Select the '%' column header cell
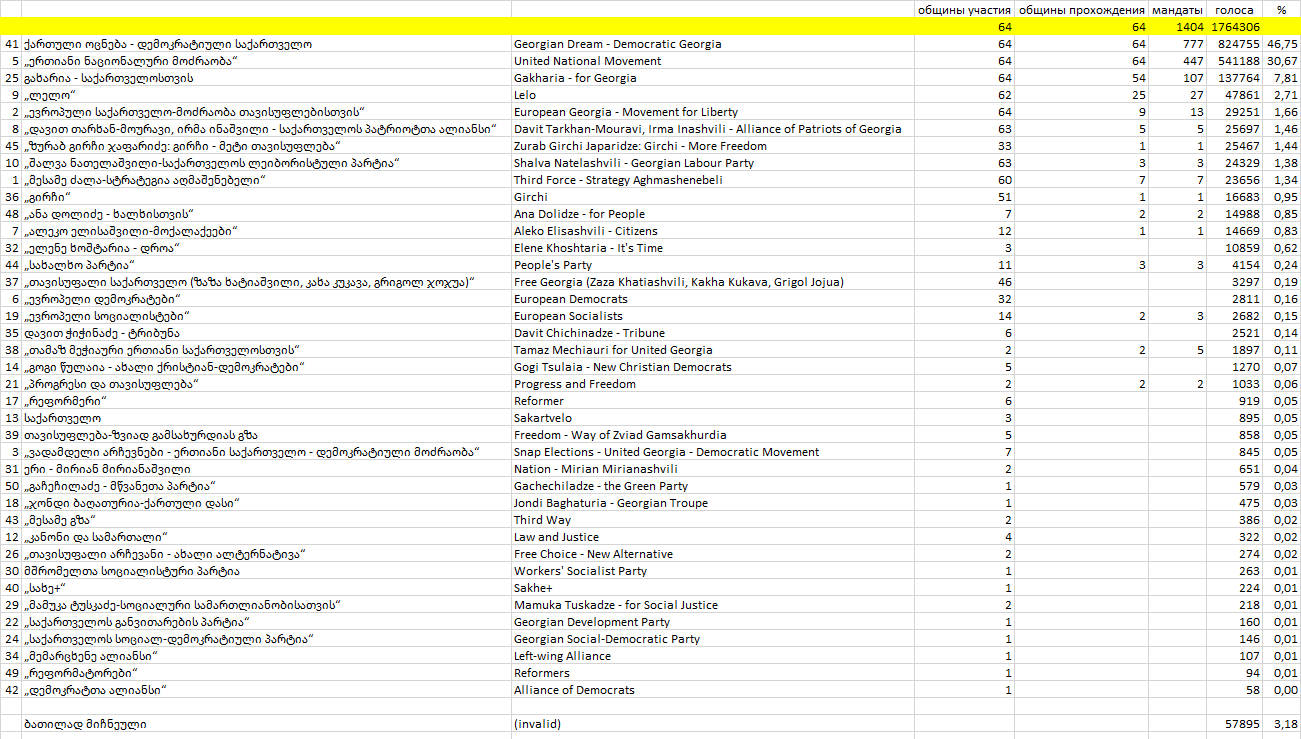The width and height of the screenshot is (1301, 739). click(1281, 10)
